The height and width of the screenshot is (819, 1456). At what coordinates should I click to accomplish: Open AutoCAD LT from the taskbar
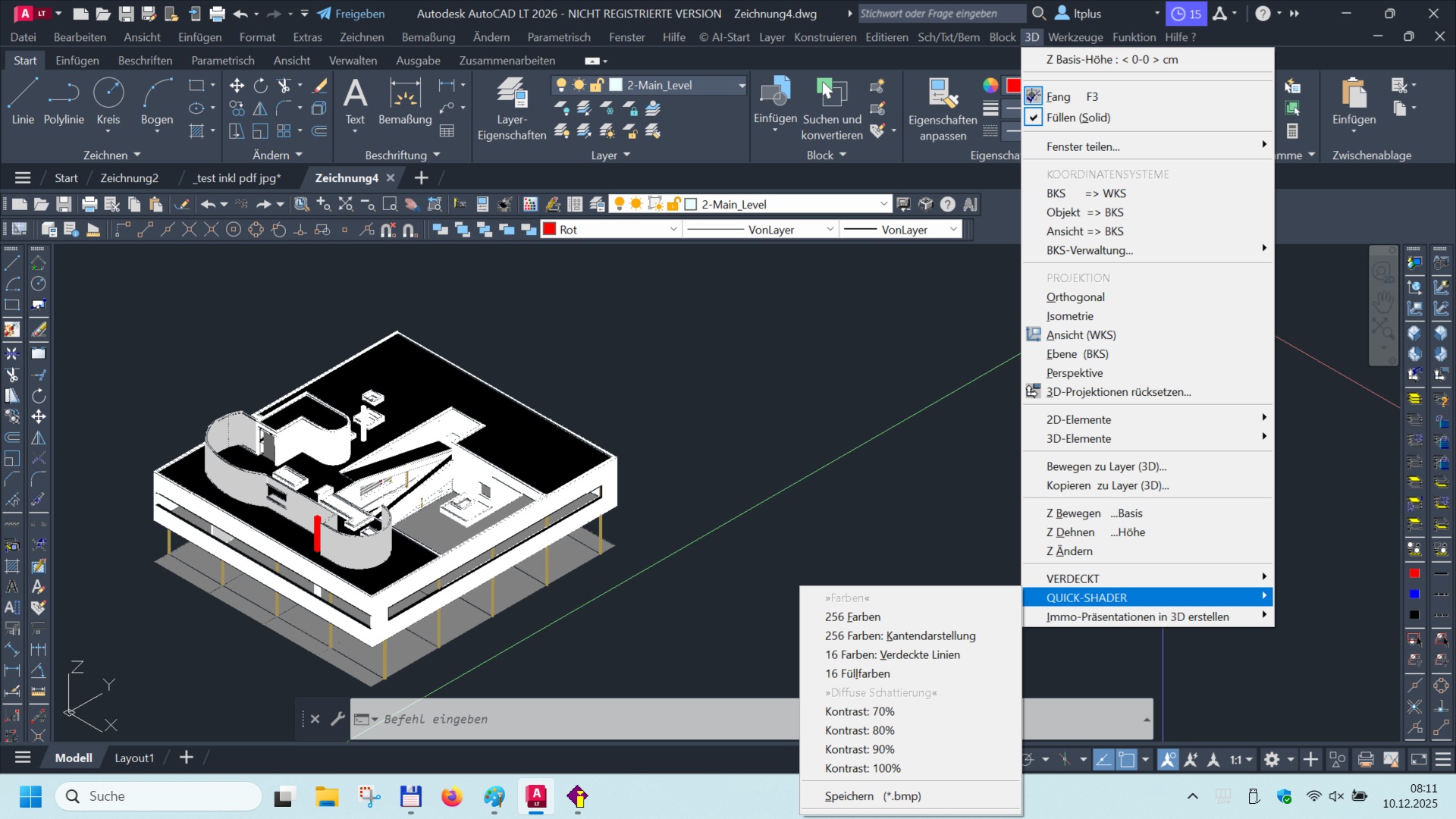(536, 796)
